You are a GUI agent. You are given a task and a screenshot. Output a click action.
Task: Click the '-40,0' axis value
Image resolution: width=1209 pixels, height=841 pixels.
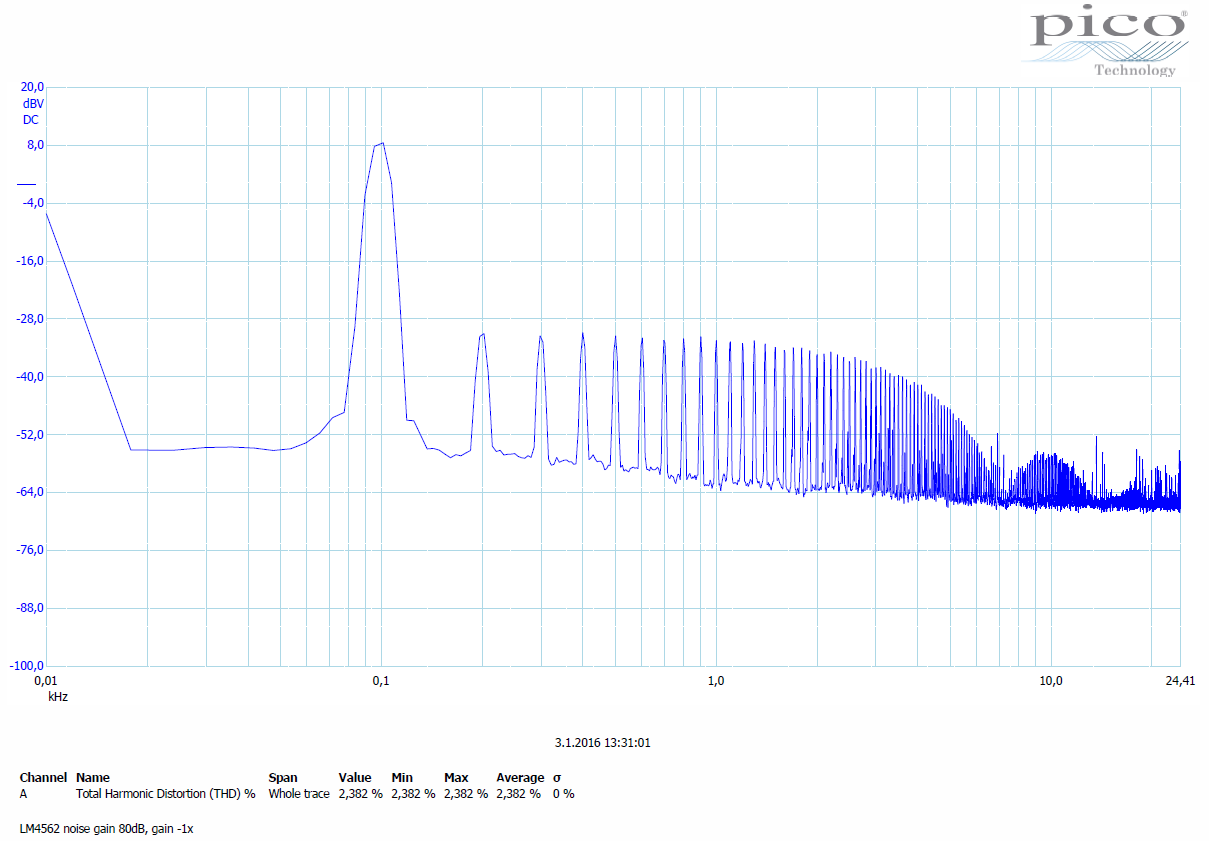[30, 377]
